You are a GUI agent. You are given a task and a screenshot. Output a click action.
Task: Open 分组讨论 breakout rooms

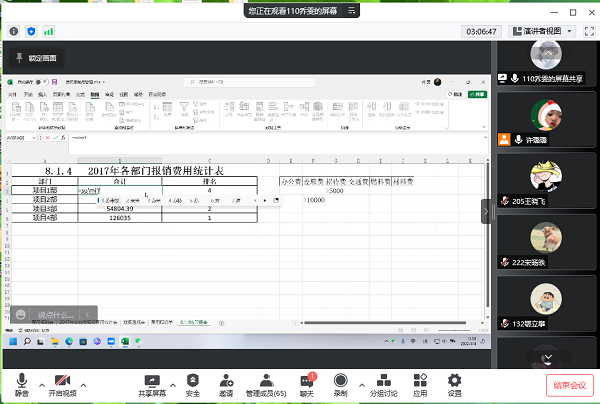(383, 382)
